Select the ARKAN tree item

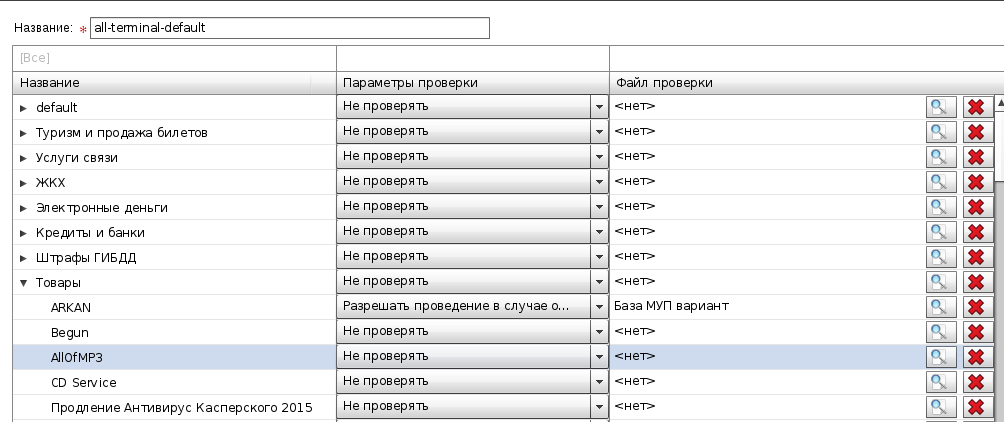pyautogui.click(x=70, y=308)
